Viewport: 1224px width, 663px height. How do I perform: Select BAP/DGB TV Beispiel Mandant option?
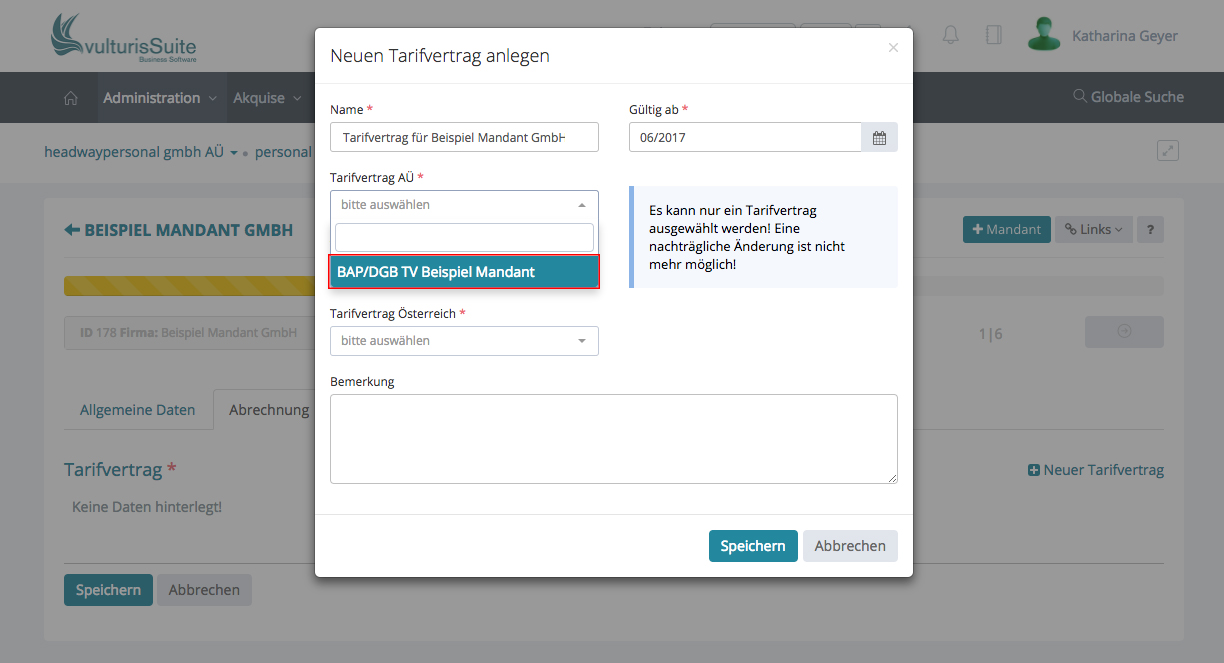pyautogui.click(x=464, y=272)
